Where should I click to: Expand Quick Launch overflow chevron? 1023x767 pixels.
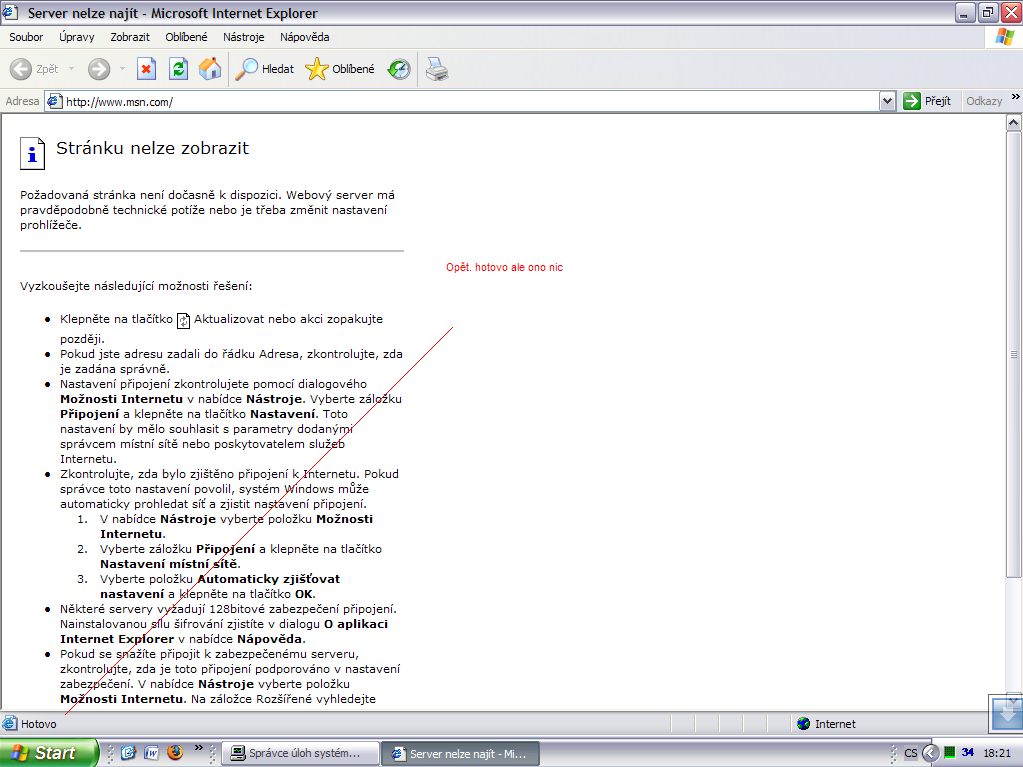tap(199, 748)
